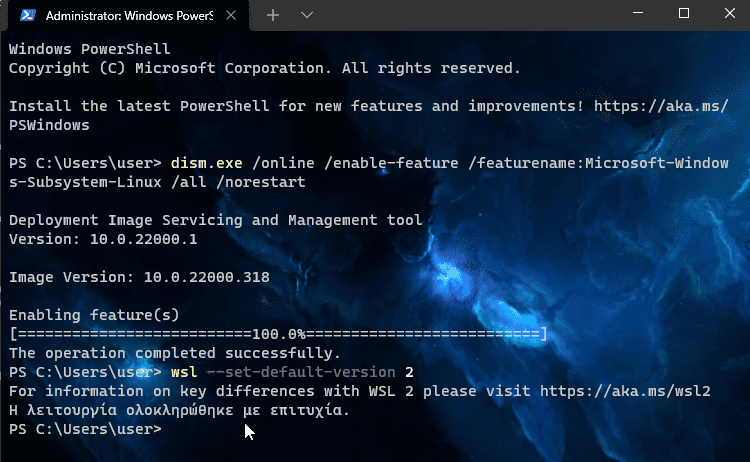750x462 pixels.
Task: Click the Greek success message line
Action: click(179, 410)
